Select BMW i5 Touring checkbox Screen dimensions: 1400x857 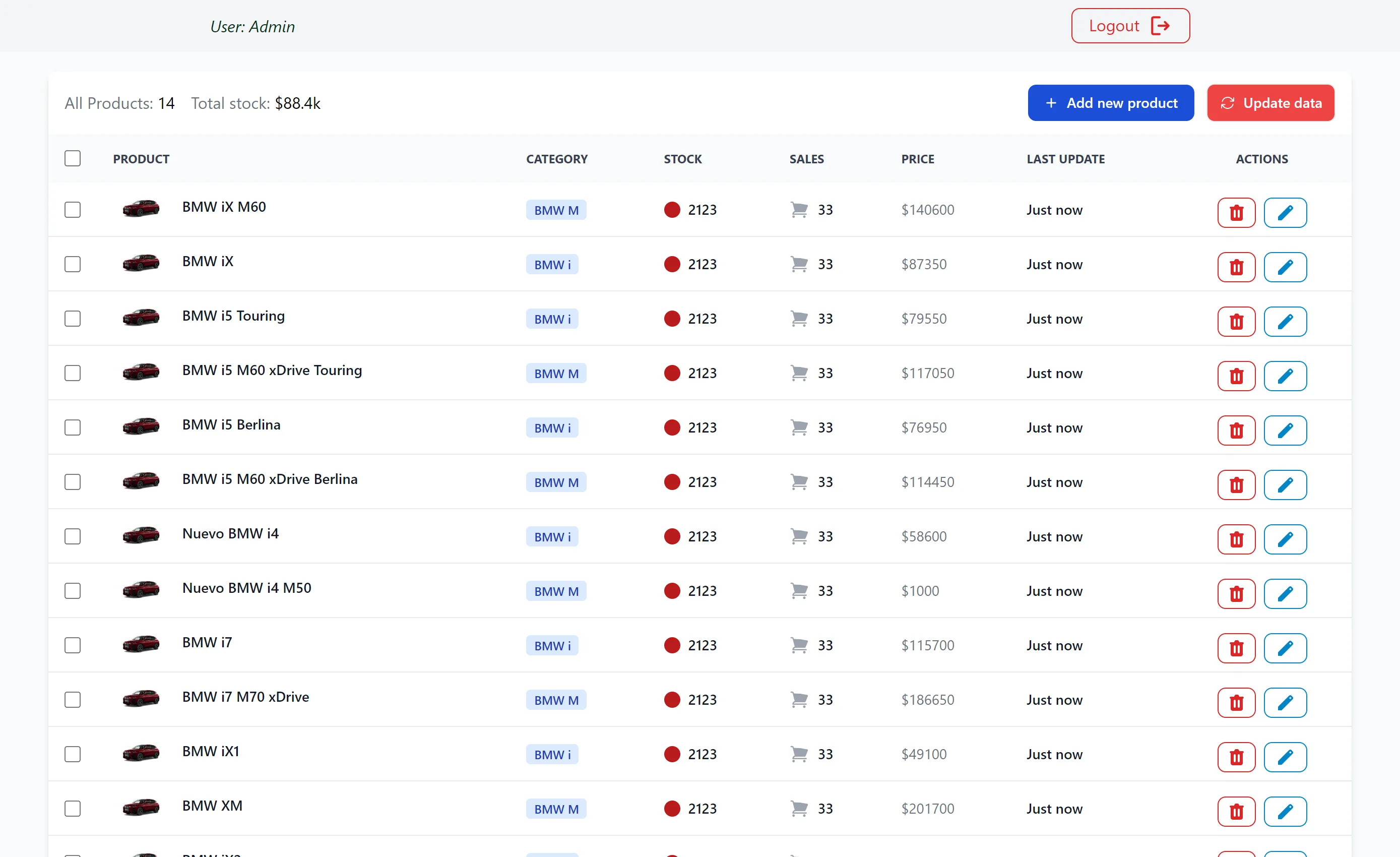point(73,320)
